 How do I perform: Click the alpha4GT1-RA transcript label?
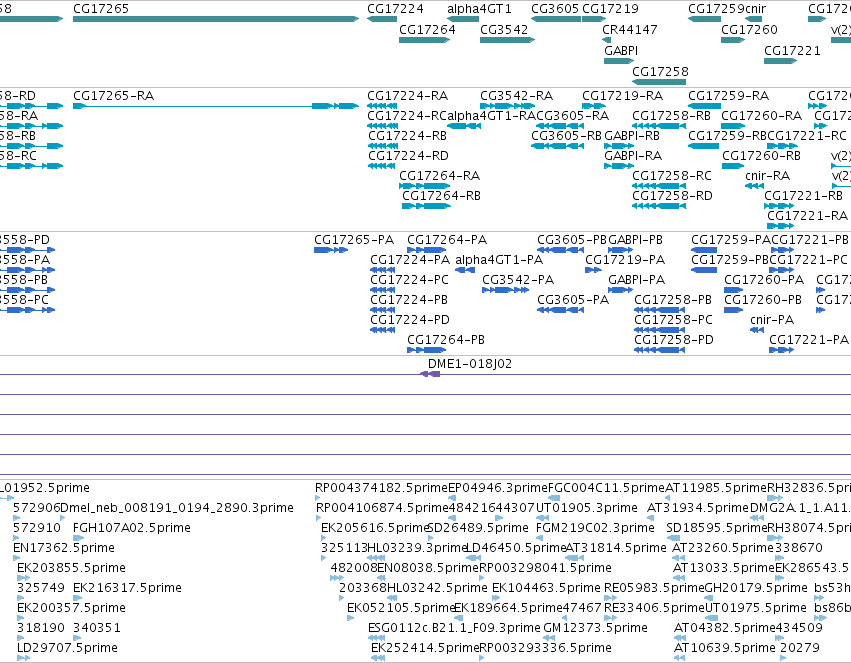[x=491, y=116]
